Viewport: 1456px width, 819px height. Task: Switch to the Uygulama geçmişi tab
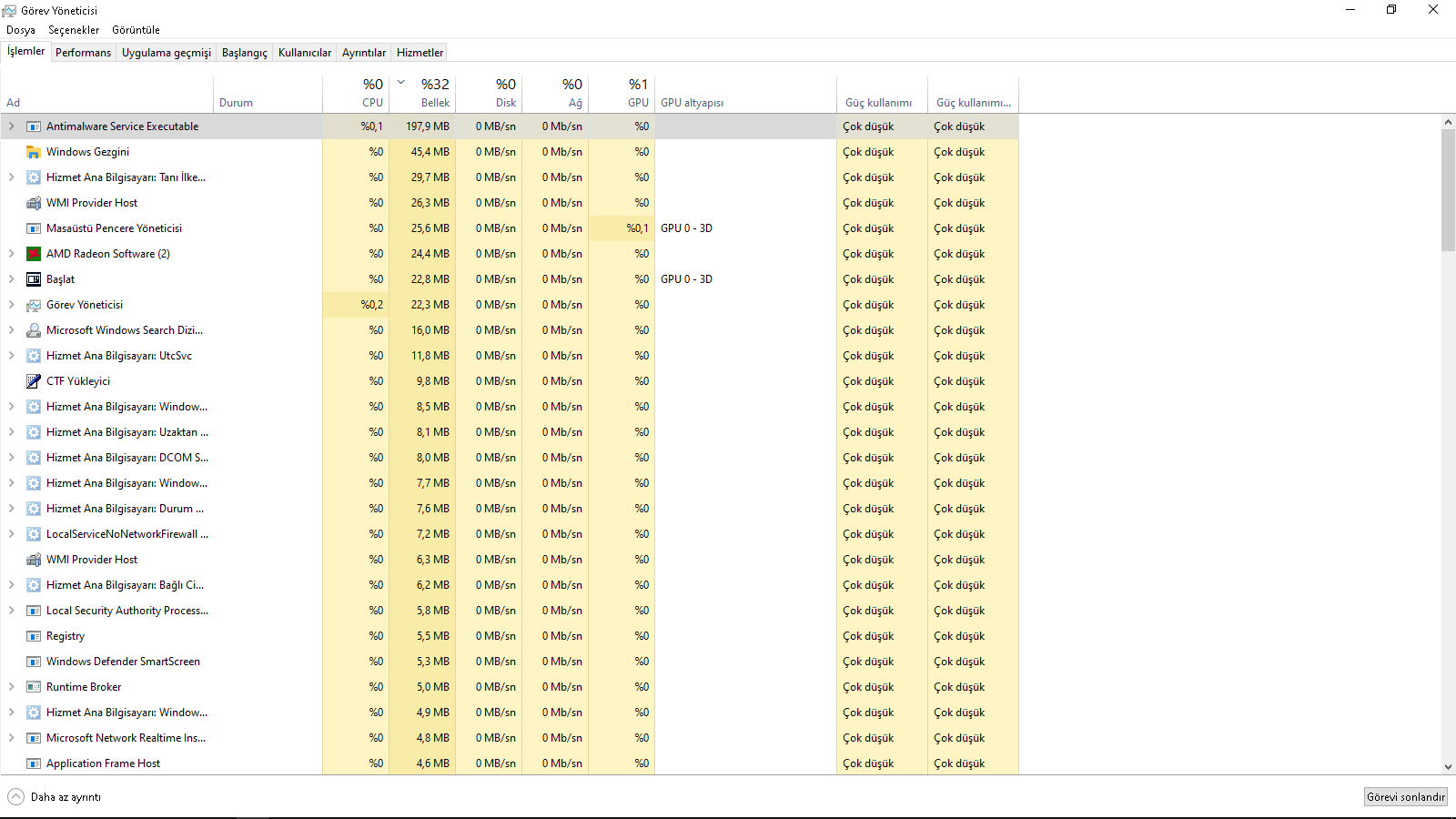pyautogui.click(x=167, y=53)
